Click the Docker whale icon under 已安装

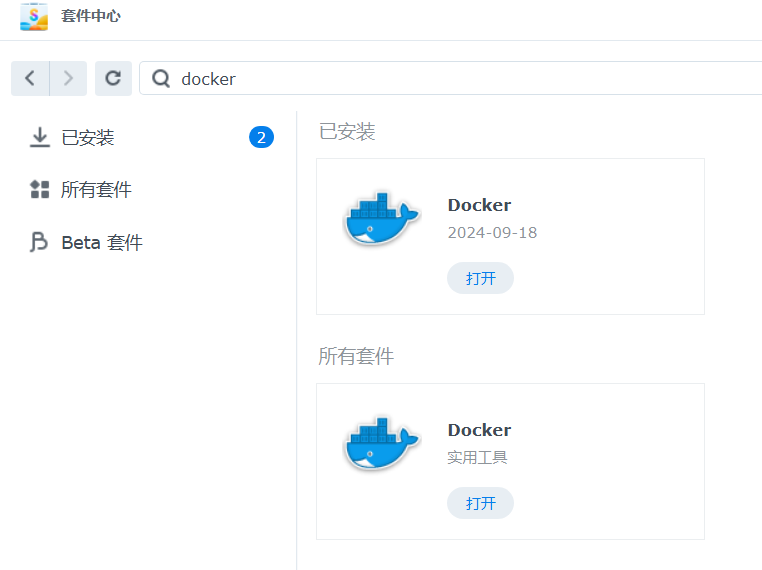click(x=381, y=218)
